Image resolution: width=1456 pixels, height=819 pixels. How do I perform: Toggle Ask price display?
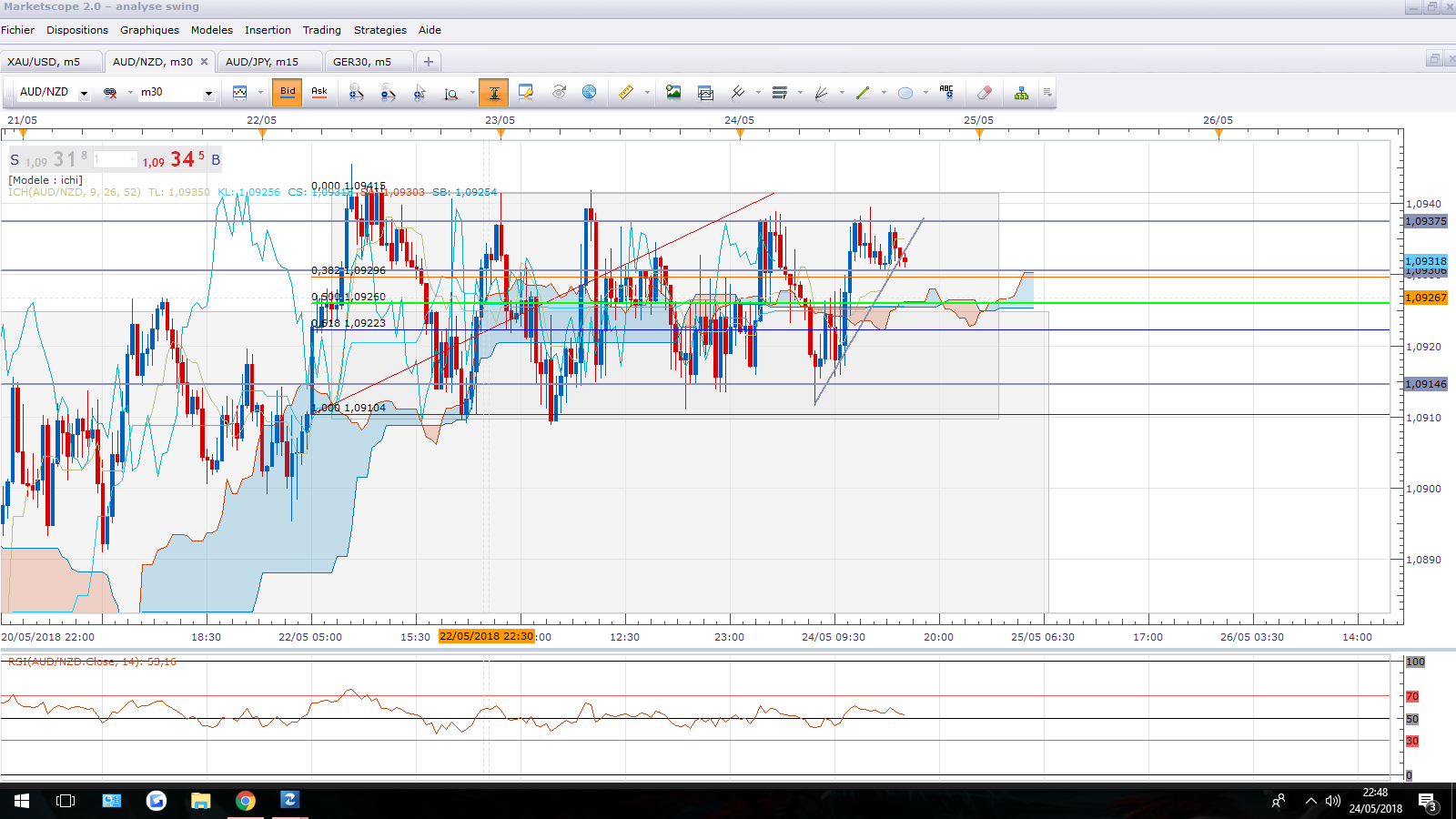[x=319, y=92]
